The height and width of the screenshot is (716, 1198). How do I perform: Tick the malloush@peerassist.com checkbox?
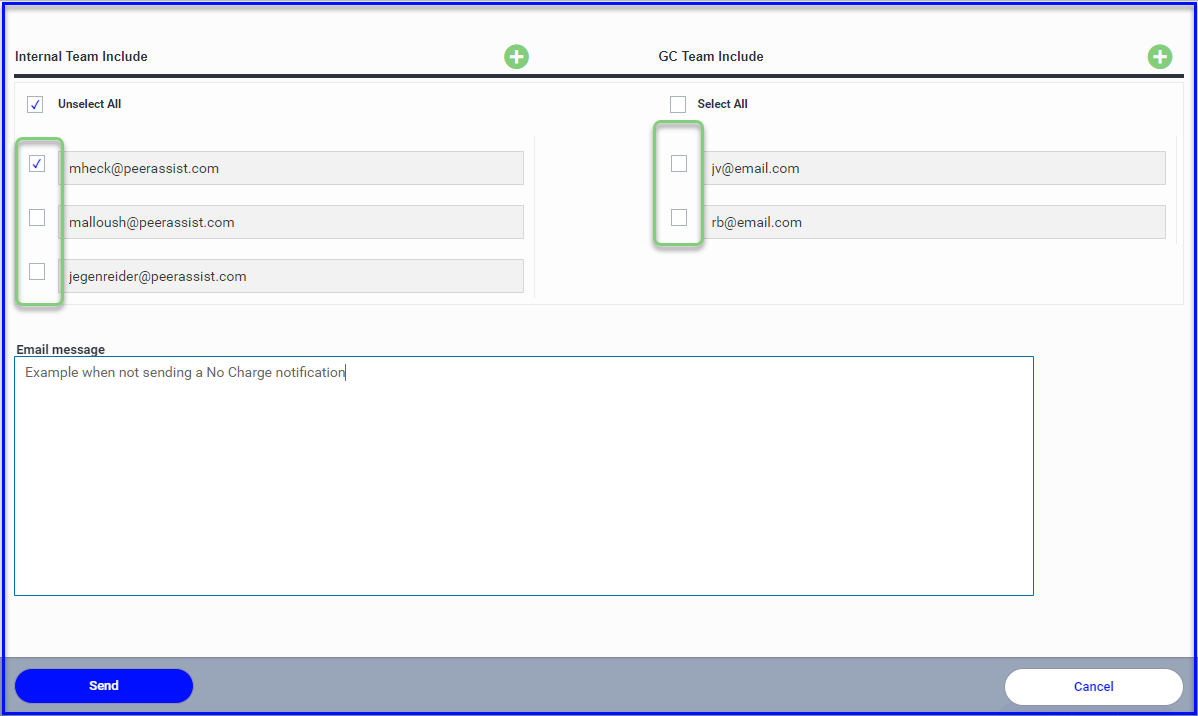[x=37, y=218]
